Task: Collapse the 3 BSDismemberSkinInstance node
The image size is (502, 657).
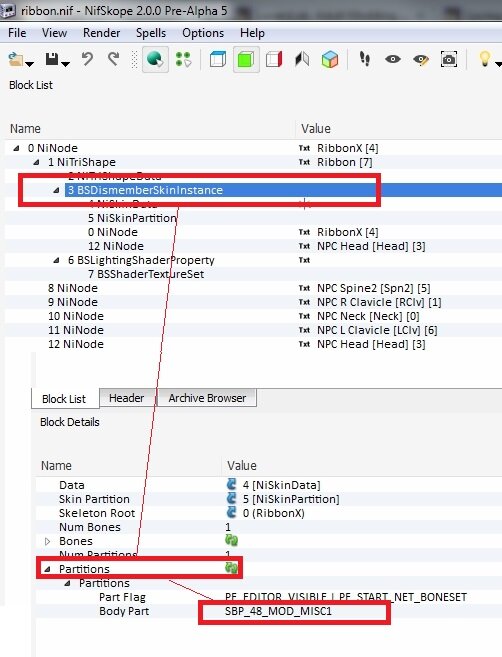Action: pos(57,190)
